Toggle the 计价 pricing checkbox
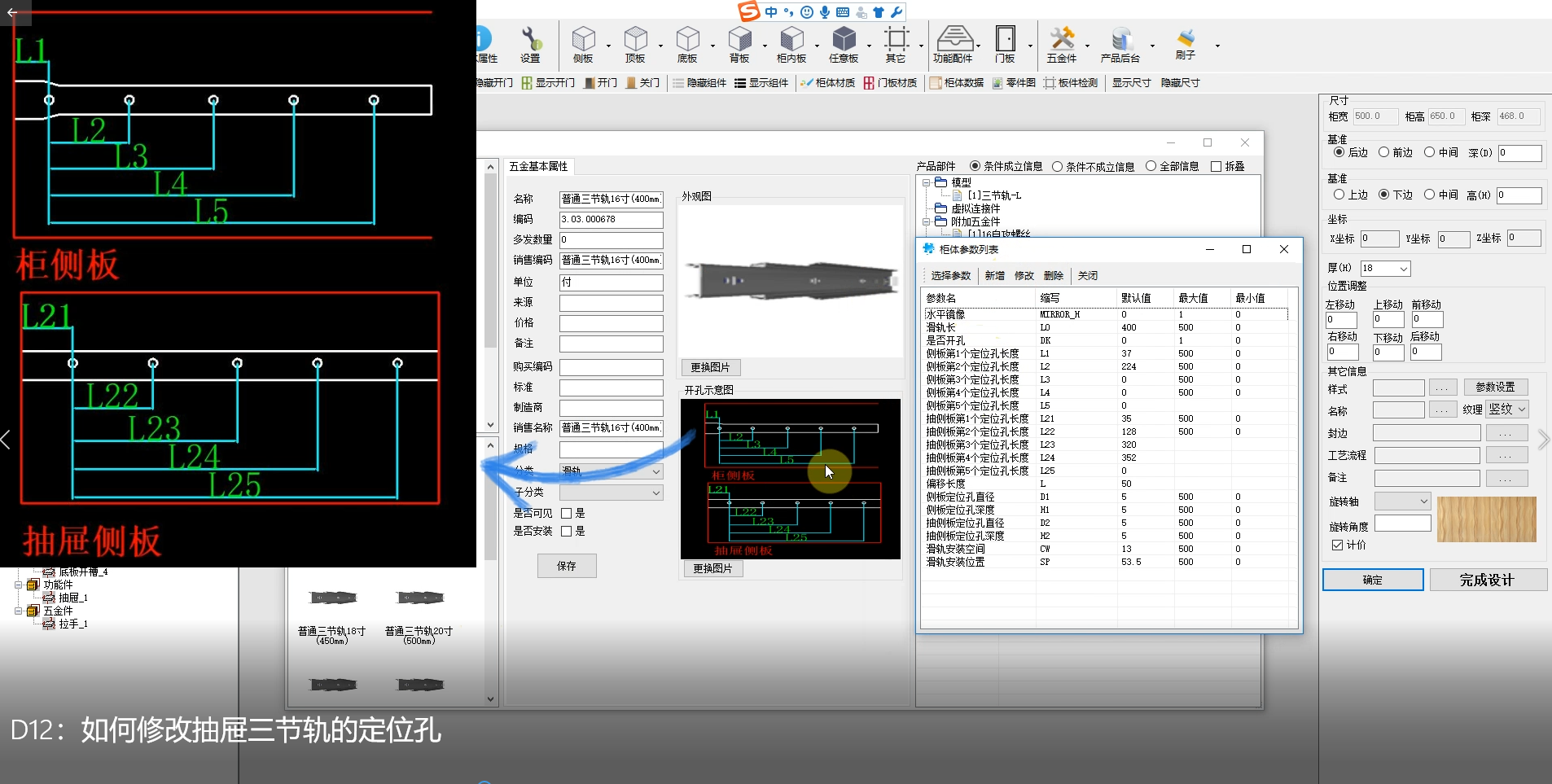 [x=1337, y=545]
